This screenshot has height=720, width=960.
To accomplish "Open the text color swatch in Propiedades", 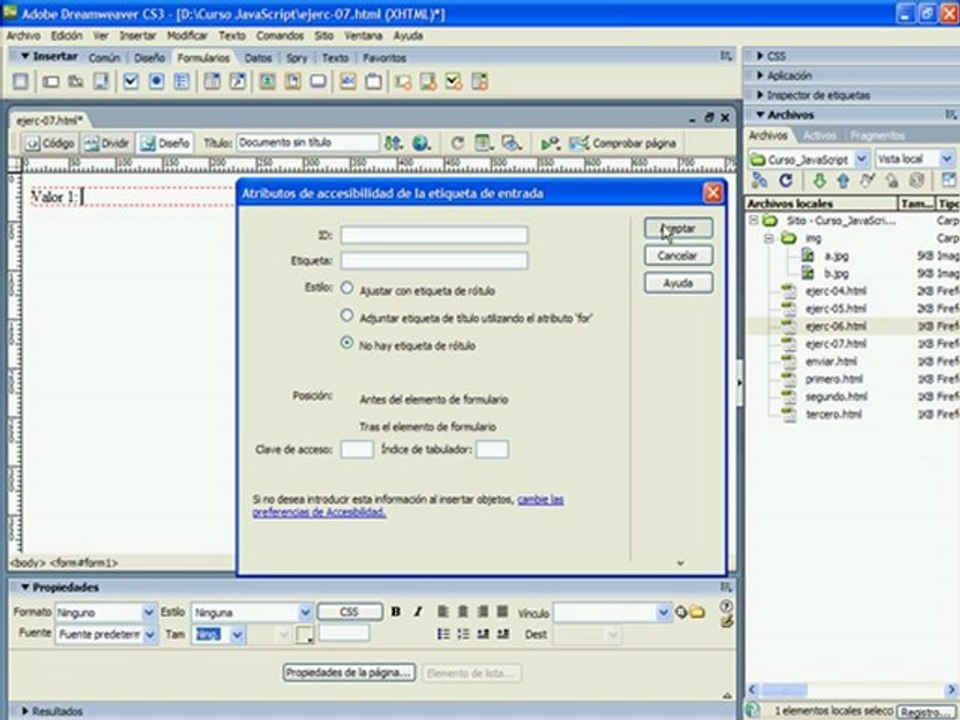I will (x=304, y=634).
